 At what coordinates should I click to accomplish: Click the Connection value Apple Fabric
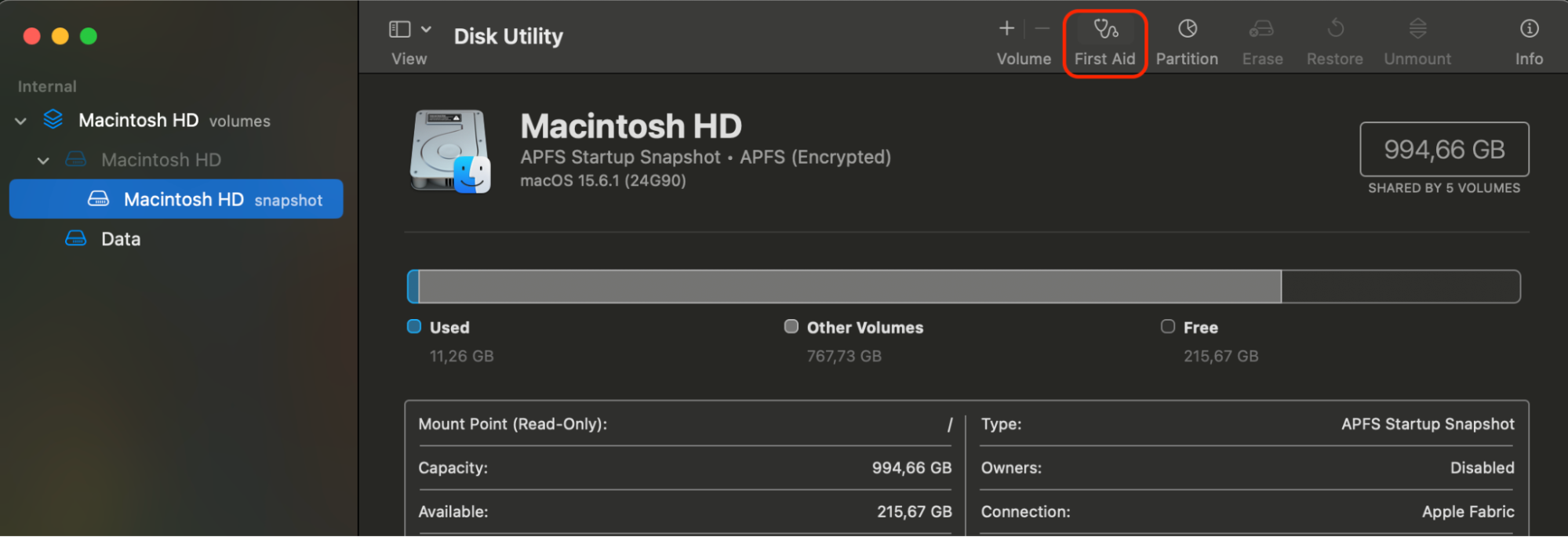click(x=1468, y=512)
